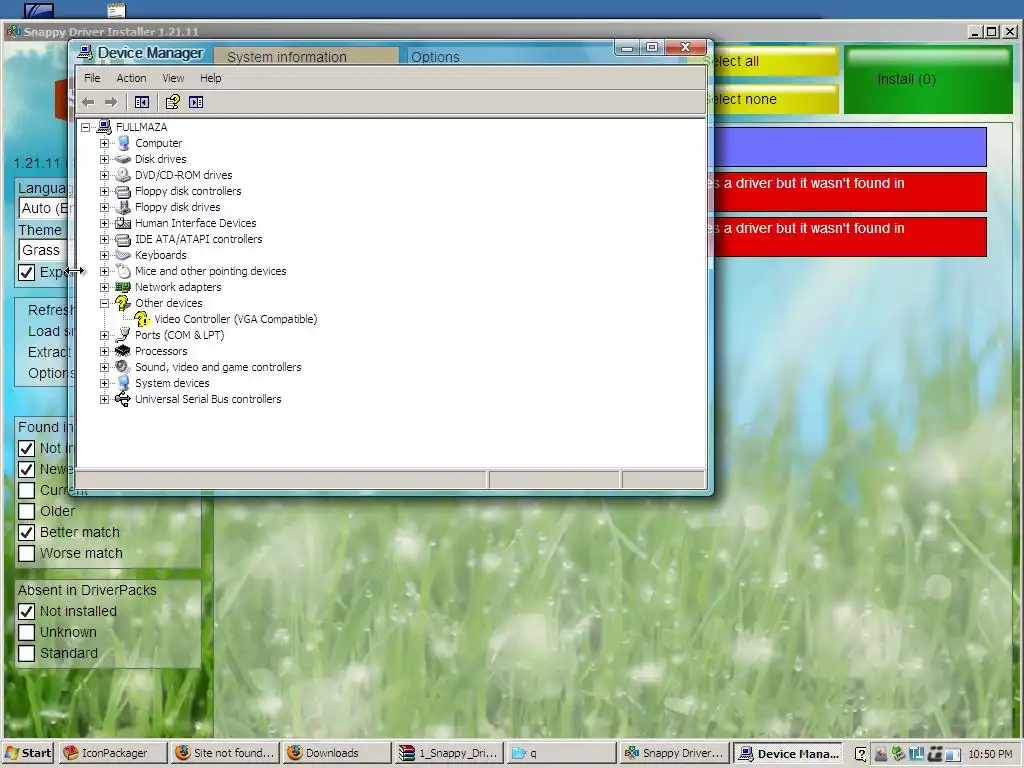Open the Start menu
The image size is (1024, 768).
click(29, 753)
